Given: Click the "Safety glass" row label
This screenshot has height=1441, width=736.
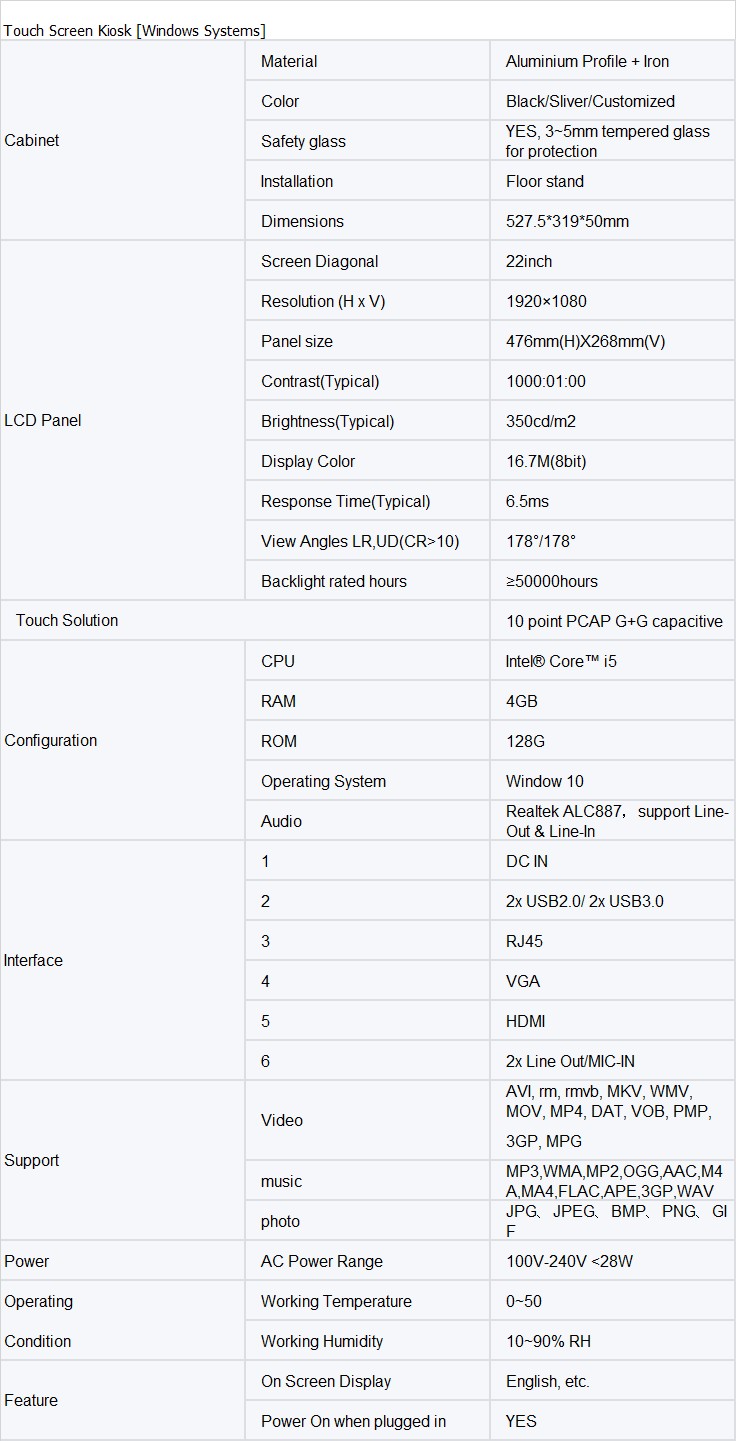Looking at the screenshot, I should pyautogui.click(x=303, y=141).
